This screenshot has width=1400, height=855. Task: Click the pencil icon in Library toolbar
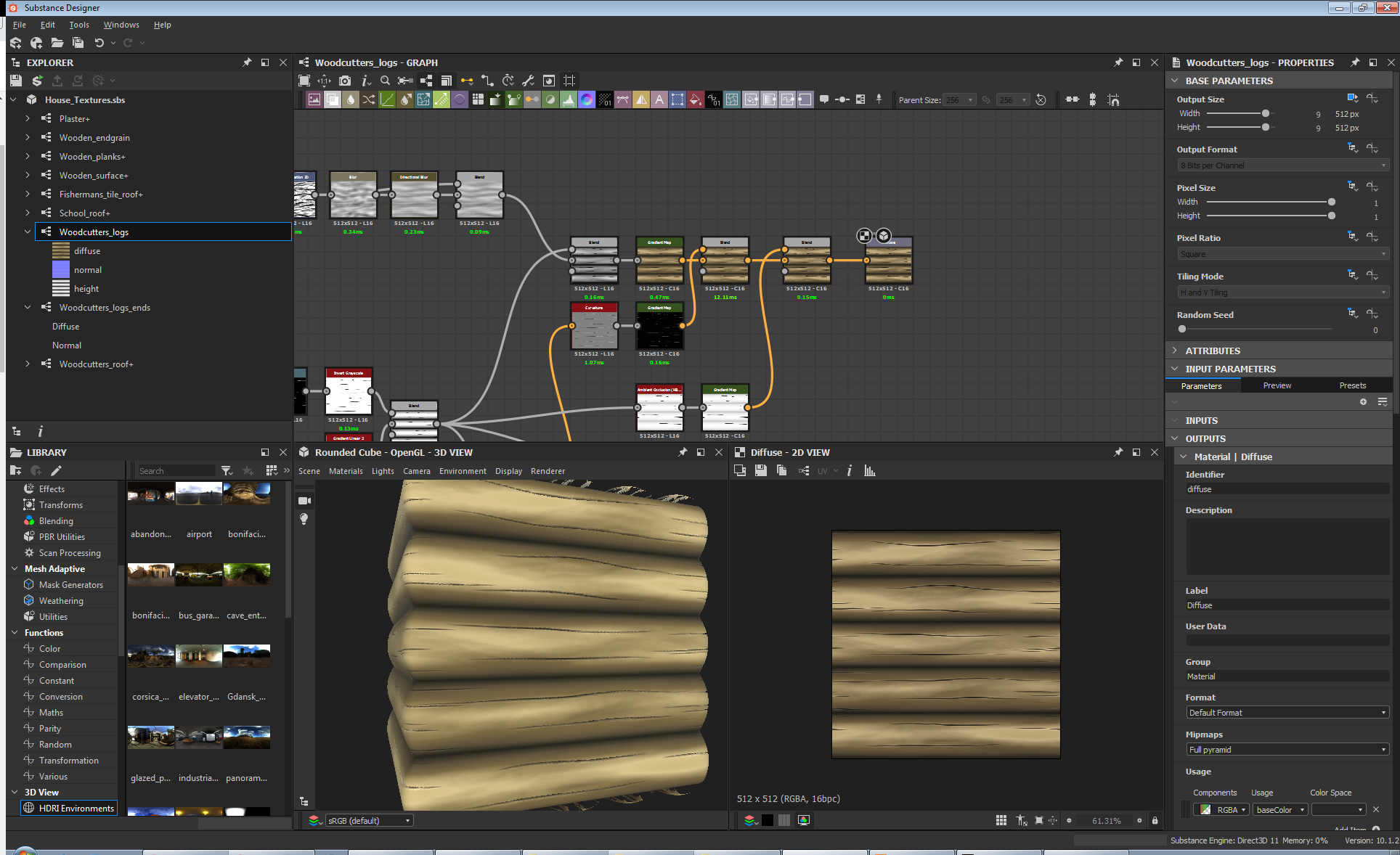[56, 471]
